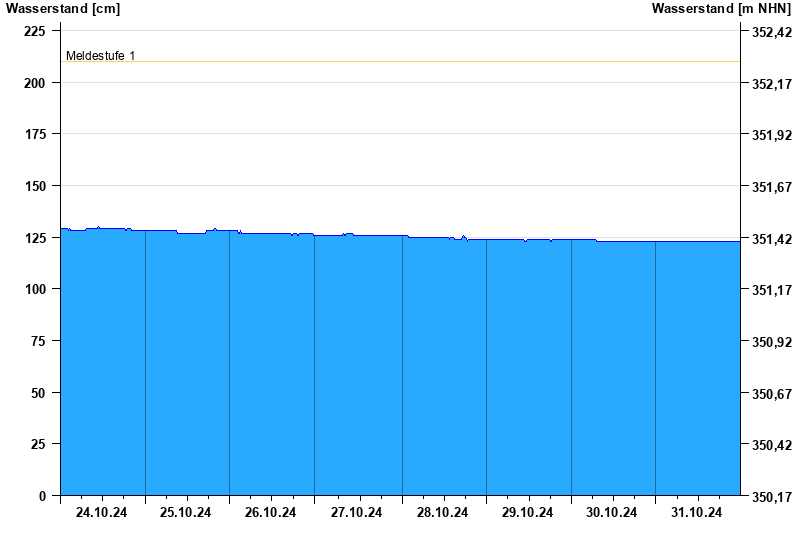800x550 pixels.
Task: Click the 26.10.24 date label
Action: (x=271, y=513)
